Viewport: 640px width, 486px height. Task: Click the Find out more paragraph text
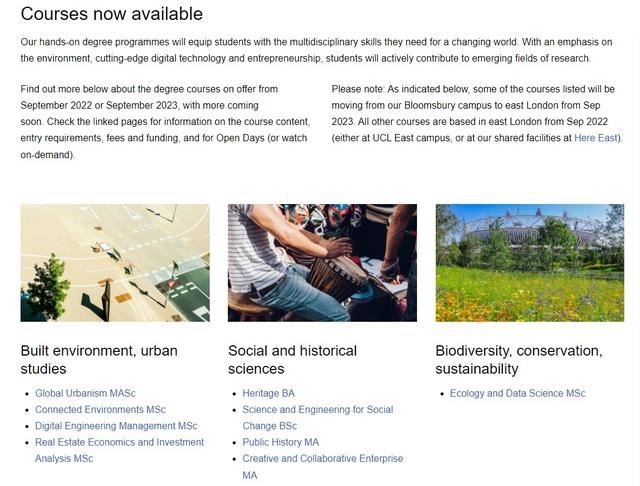(x=165, y=122)
